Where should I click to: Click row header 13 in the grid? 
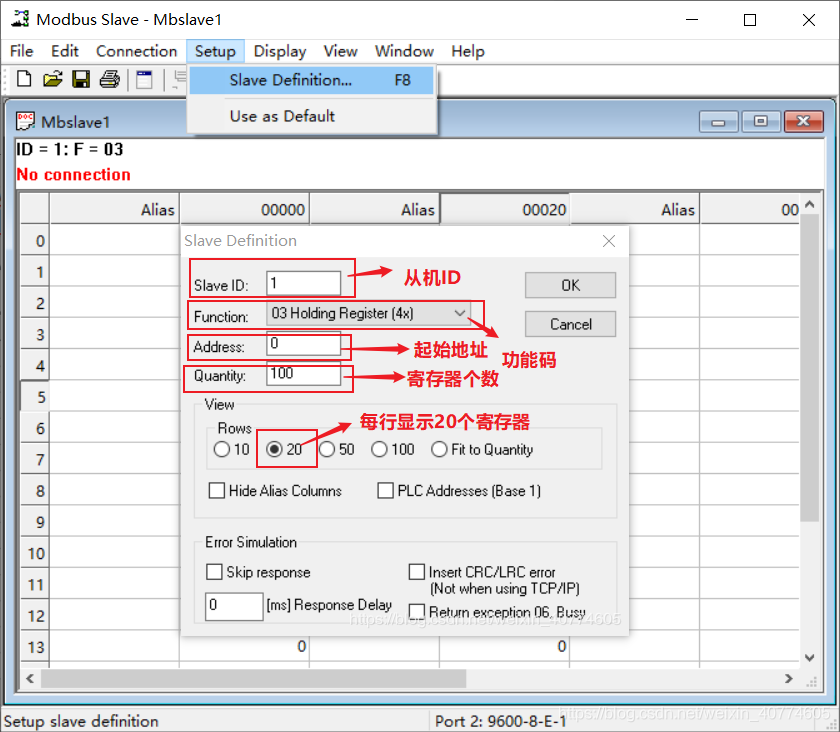pyautogui.click(x=35, y=646)
